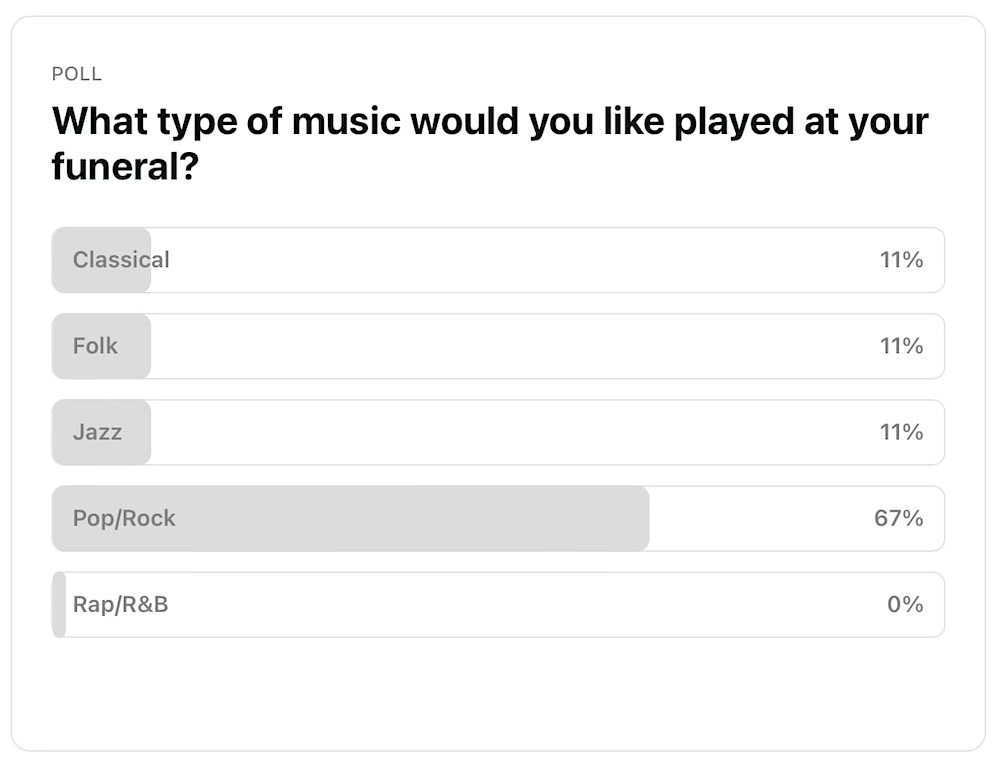Choose Jazz in the poll
This screenshot has height=764, width=1000.
coord(497,432)
